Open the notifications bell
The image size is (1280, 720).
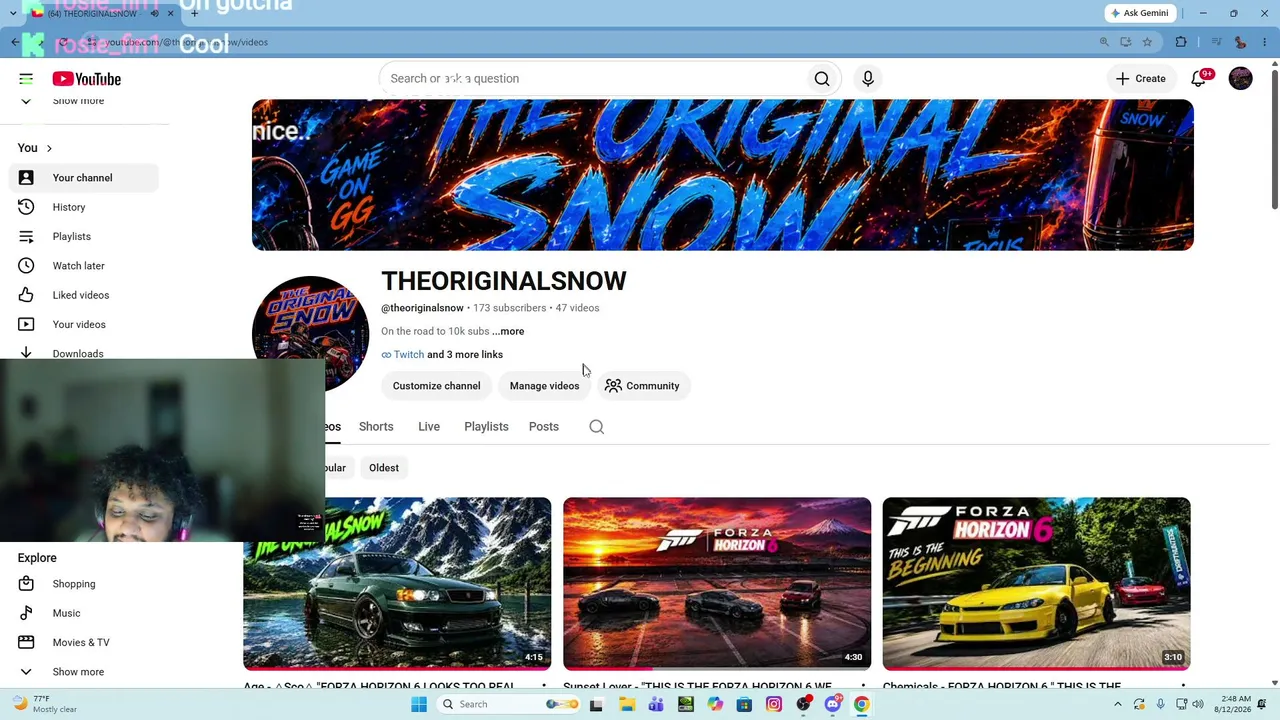point(1199,79)
